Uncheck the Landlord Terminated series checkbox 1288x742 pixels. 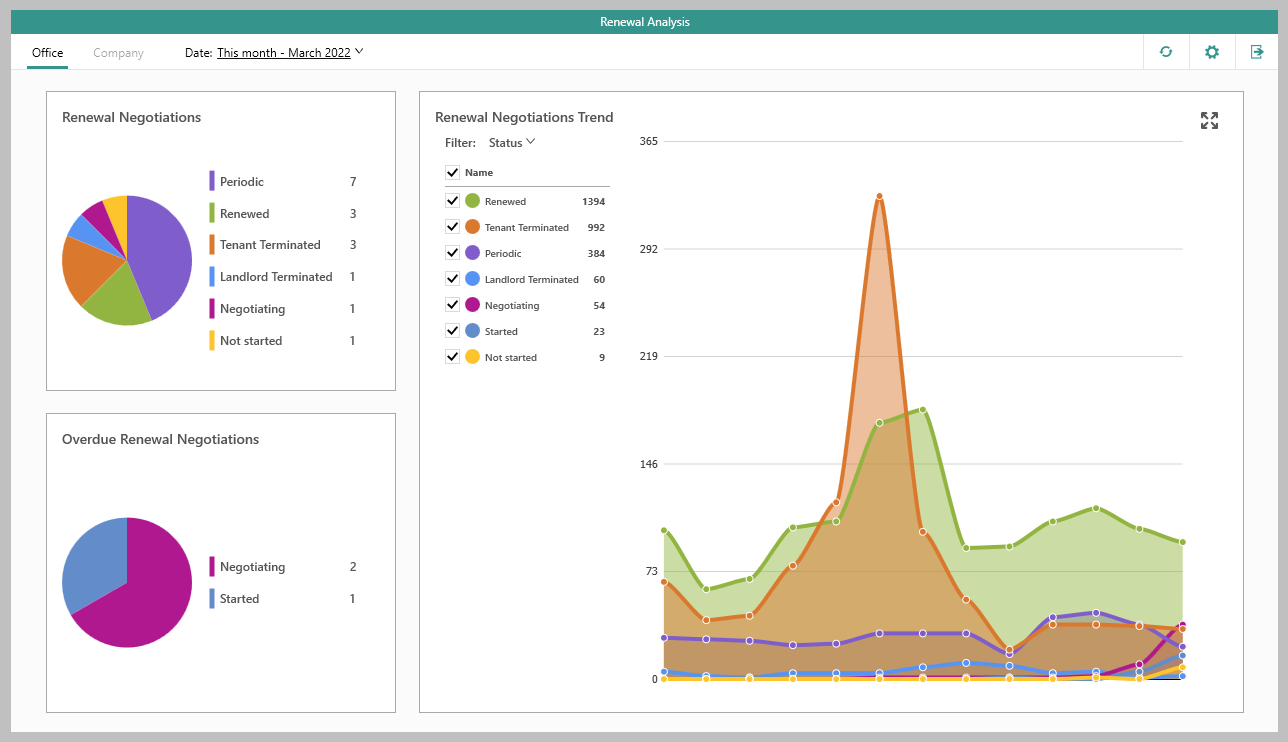click(x=452, y=279)
